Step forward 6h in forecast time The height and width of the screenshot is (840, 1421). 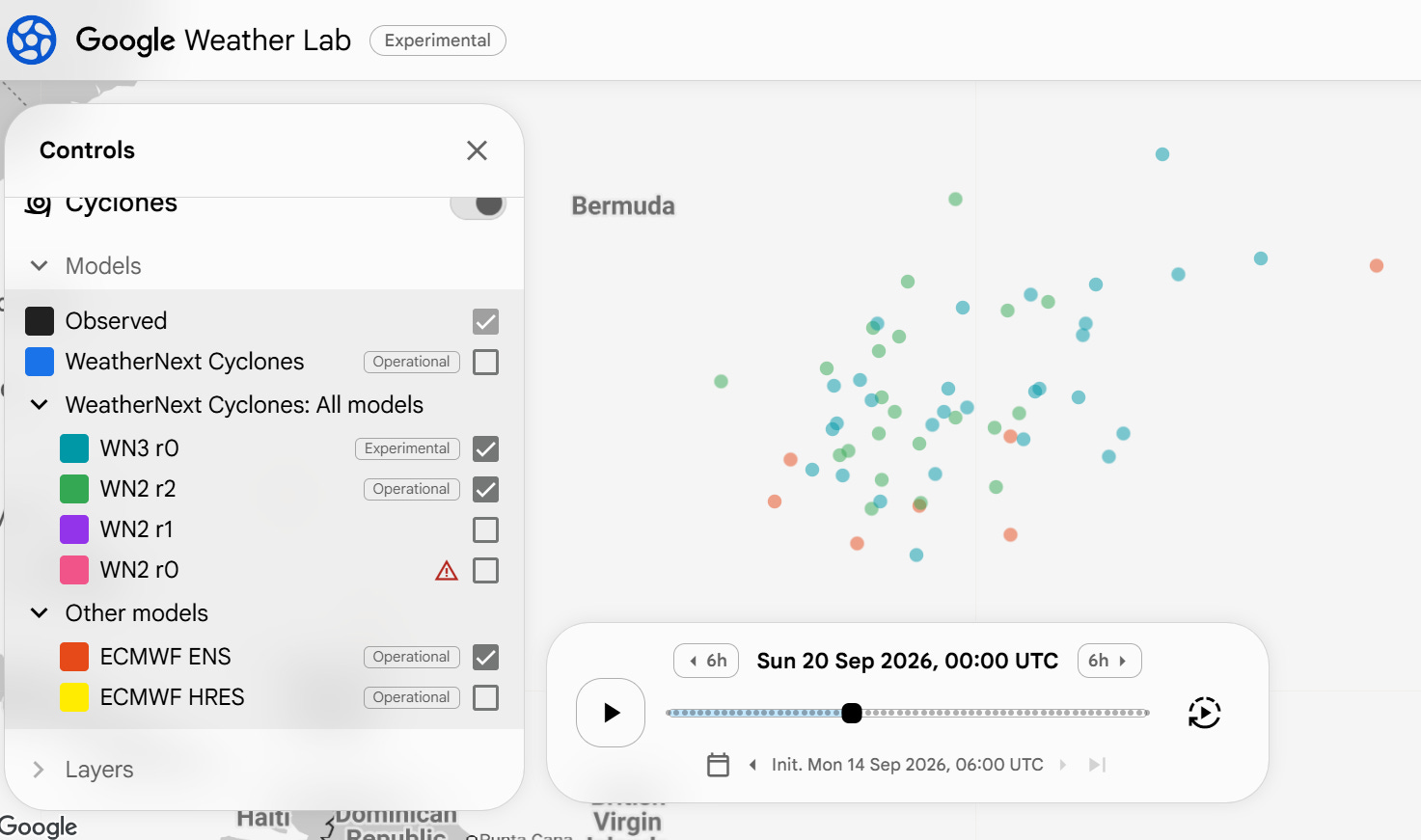[1109, 661]
